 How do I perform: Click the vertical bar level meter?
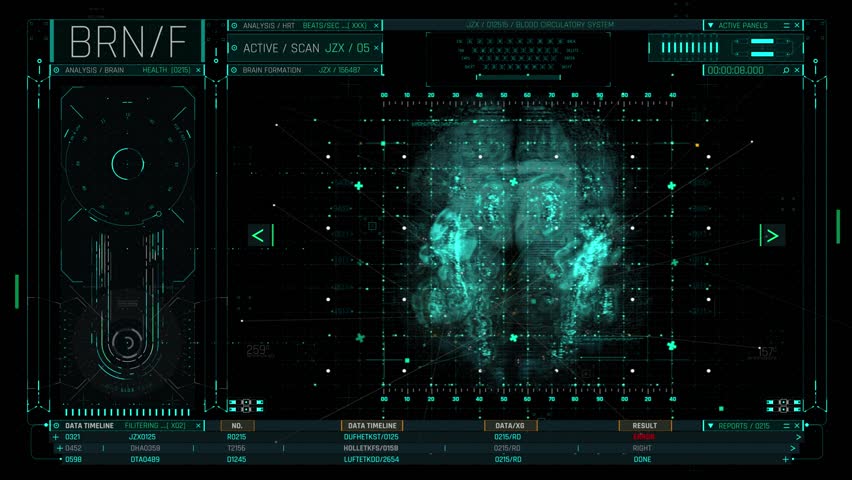[690, 48]
